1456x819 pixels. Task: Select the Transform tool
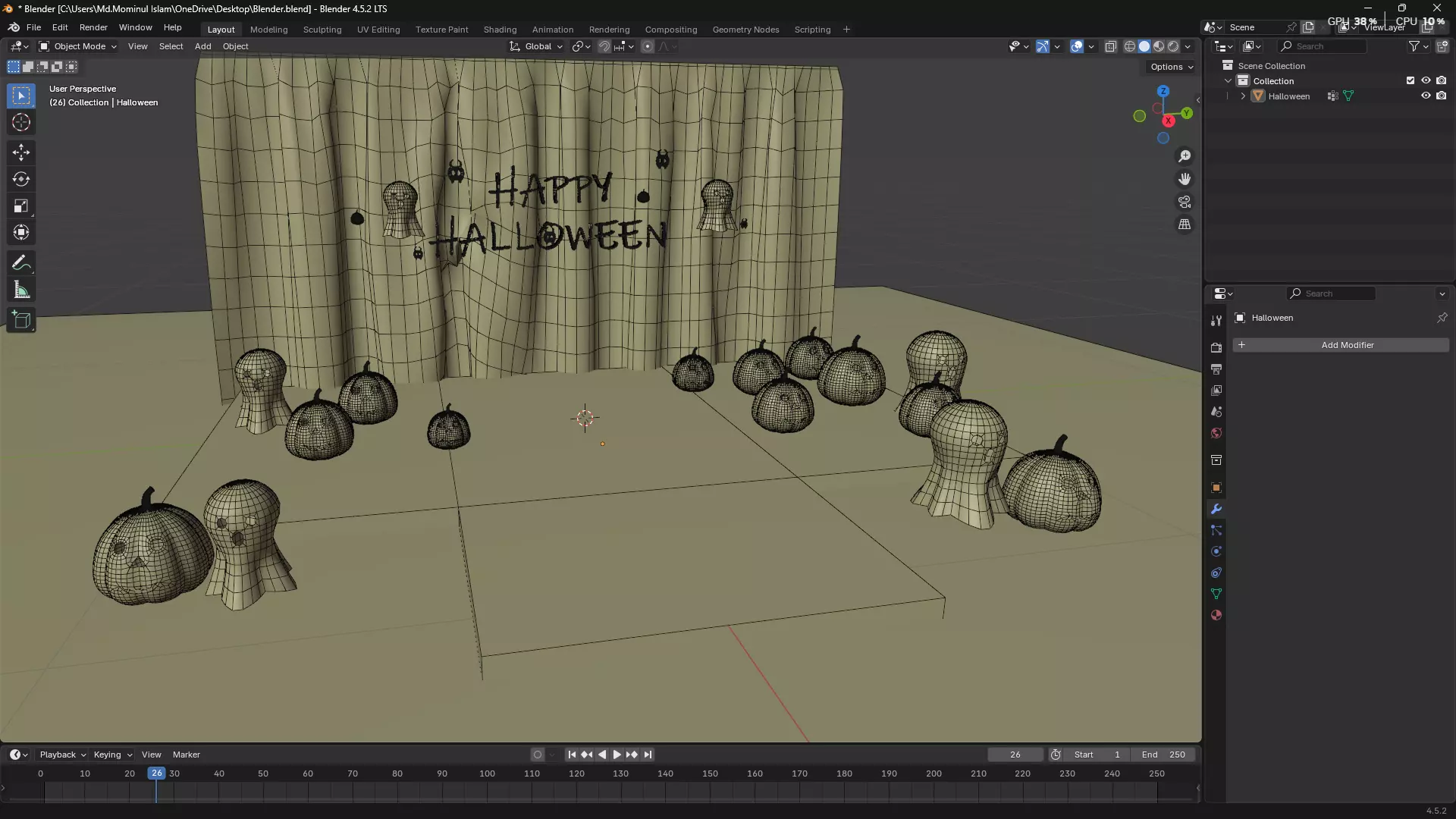(21, 232)
